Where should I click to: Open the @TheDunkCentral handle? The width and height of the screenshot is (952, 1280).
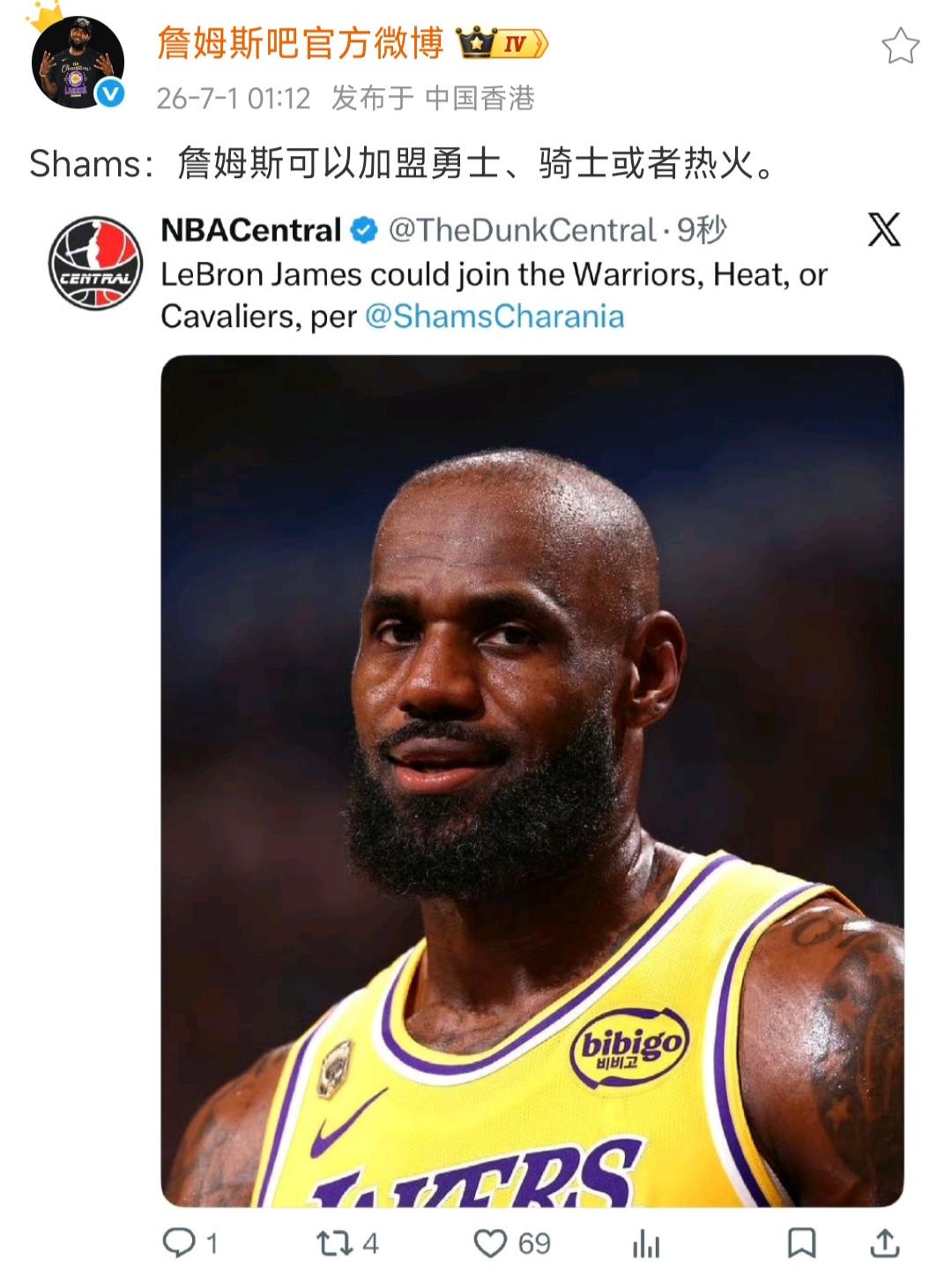(522, 231)
